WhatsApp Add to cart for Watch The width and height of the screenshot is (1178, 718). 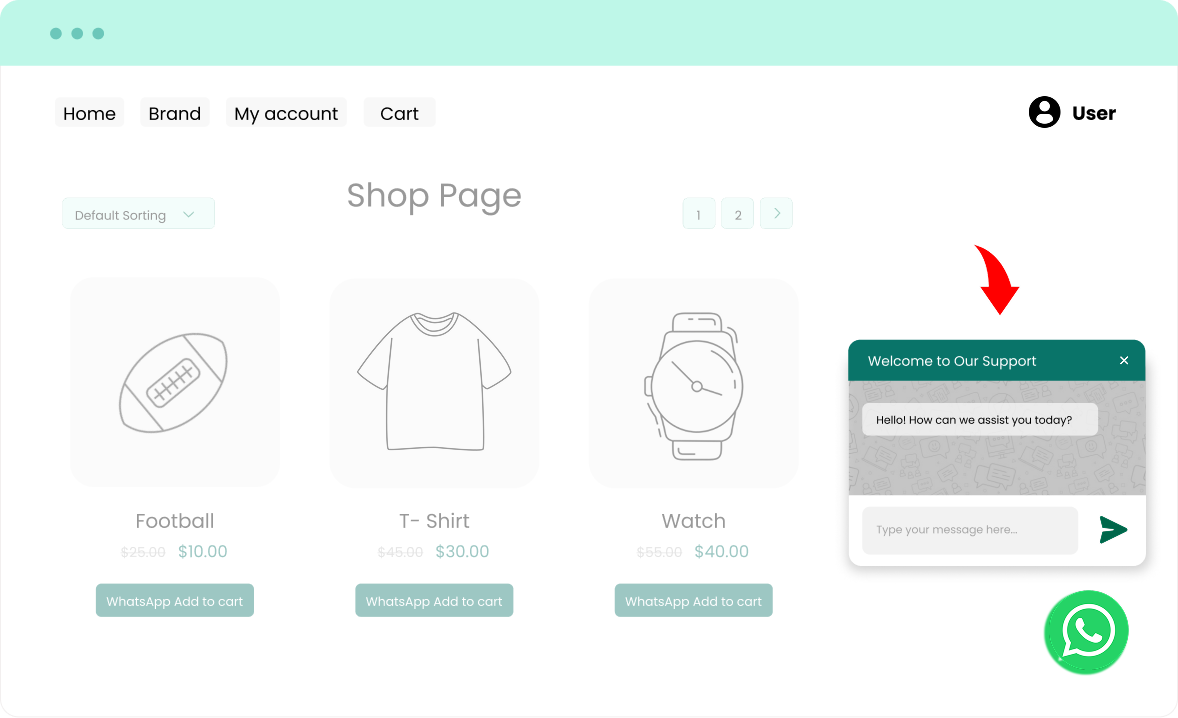(x=693, y=601)
